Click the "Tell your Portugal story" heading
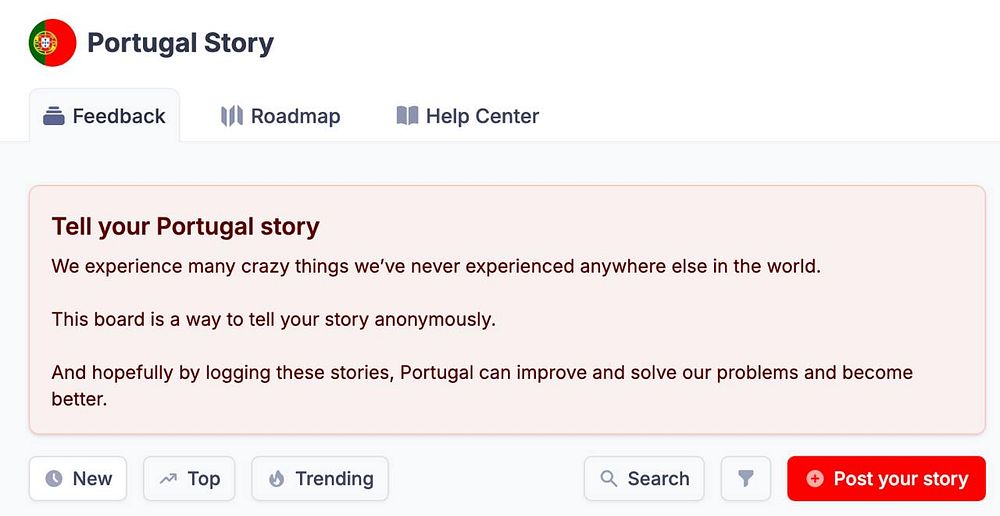Image resolution: width=1000 pixels, height=516 pixels. point(185,227)
